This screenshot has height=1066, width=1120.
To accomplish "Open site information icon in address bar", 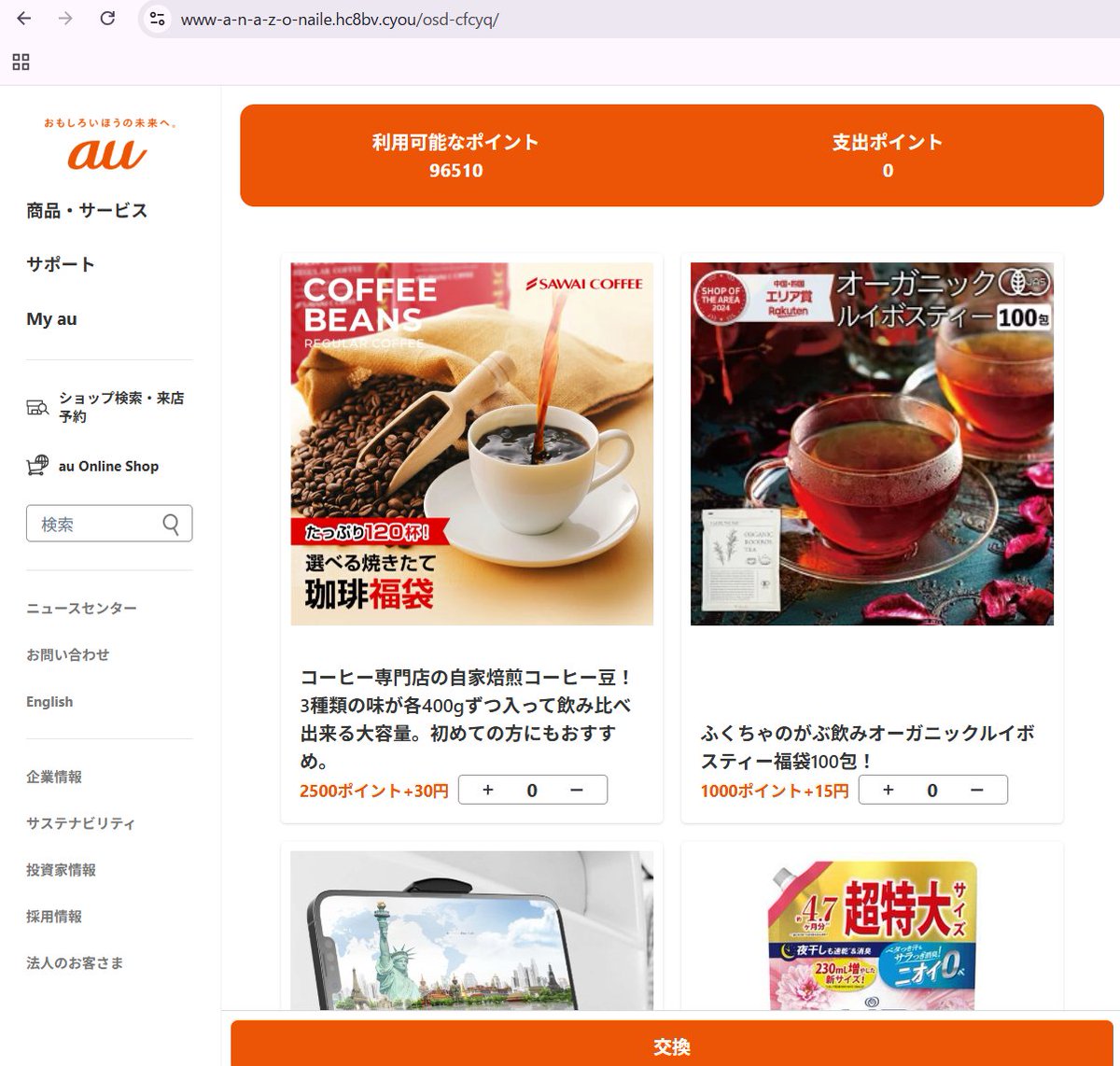I will [158, 19].
